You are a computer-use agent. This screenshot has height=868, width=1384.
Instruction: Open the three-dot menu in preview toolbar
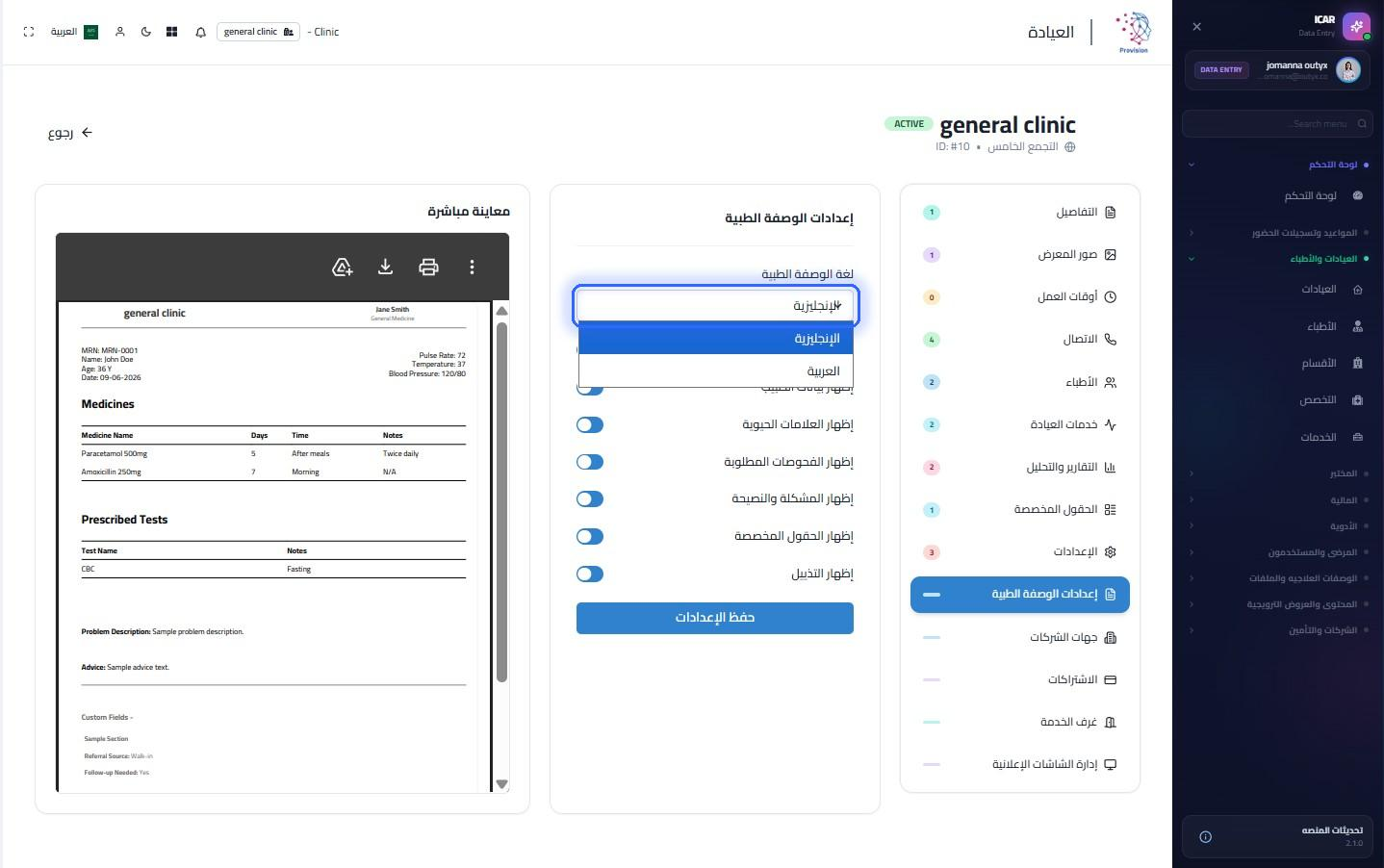(x=472, y=267)
